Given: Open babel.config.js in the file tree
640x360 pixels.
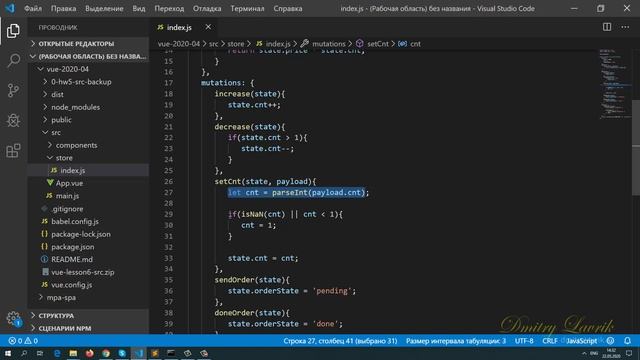Looking at the screenshot, I should [x=88, y=221].
